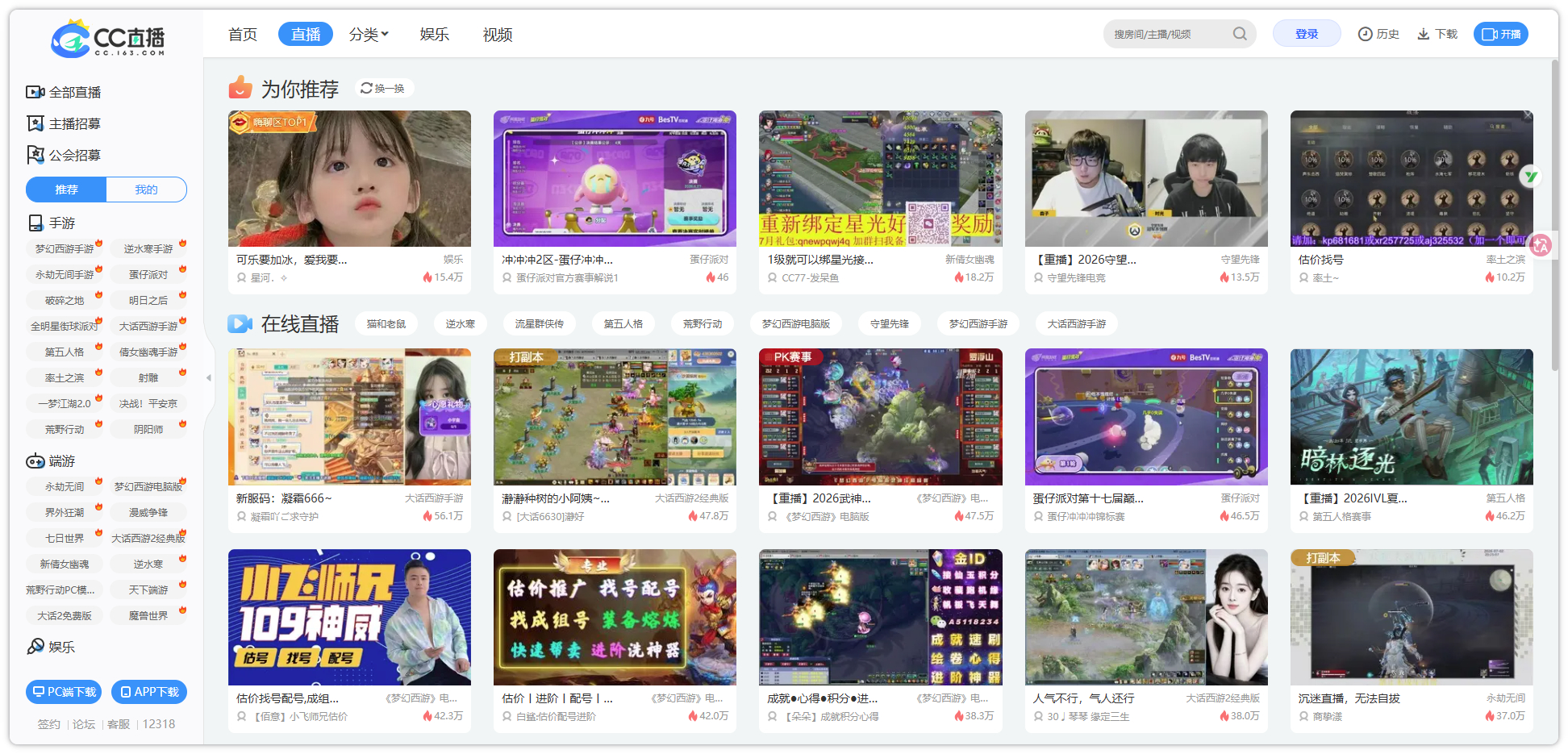
Task: Click the 在线直播 video camera icon
Action: [x=240, y=323]
